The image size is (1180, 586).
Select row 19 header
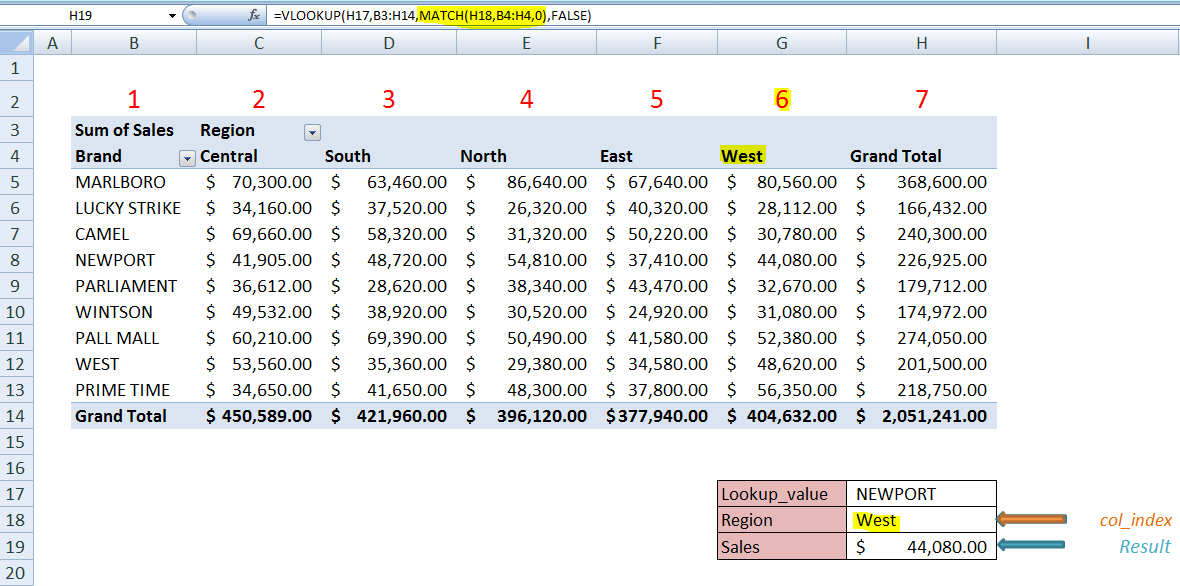pos(17,547)
